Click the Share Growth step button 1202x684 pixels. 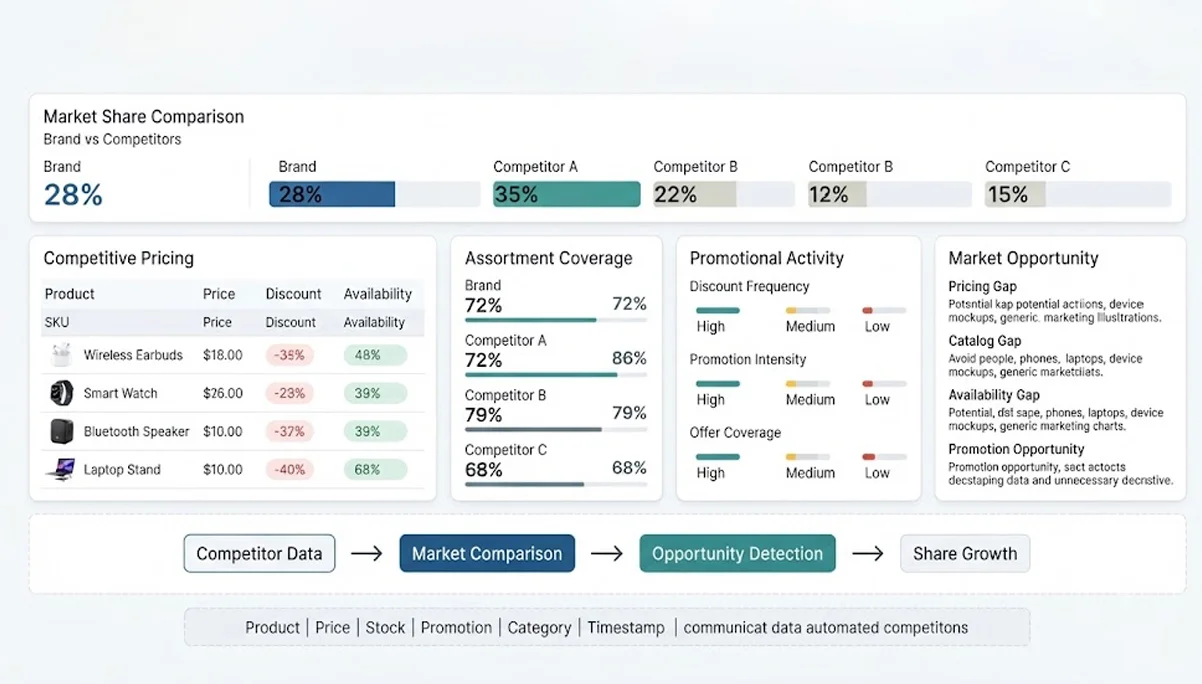coord(965,553)
